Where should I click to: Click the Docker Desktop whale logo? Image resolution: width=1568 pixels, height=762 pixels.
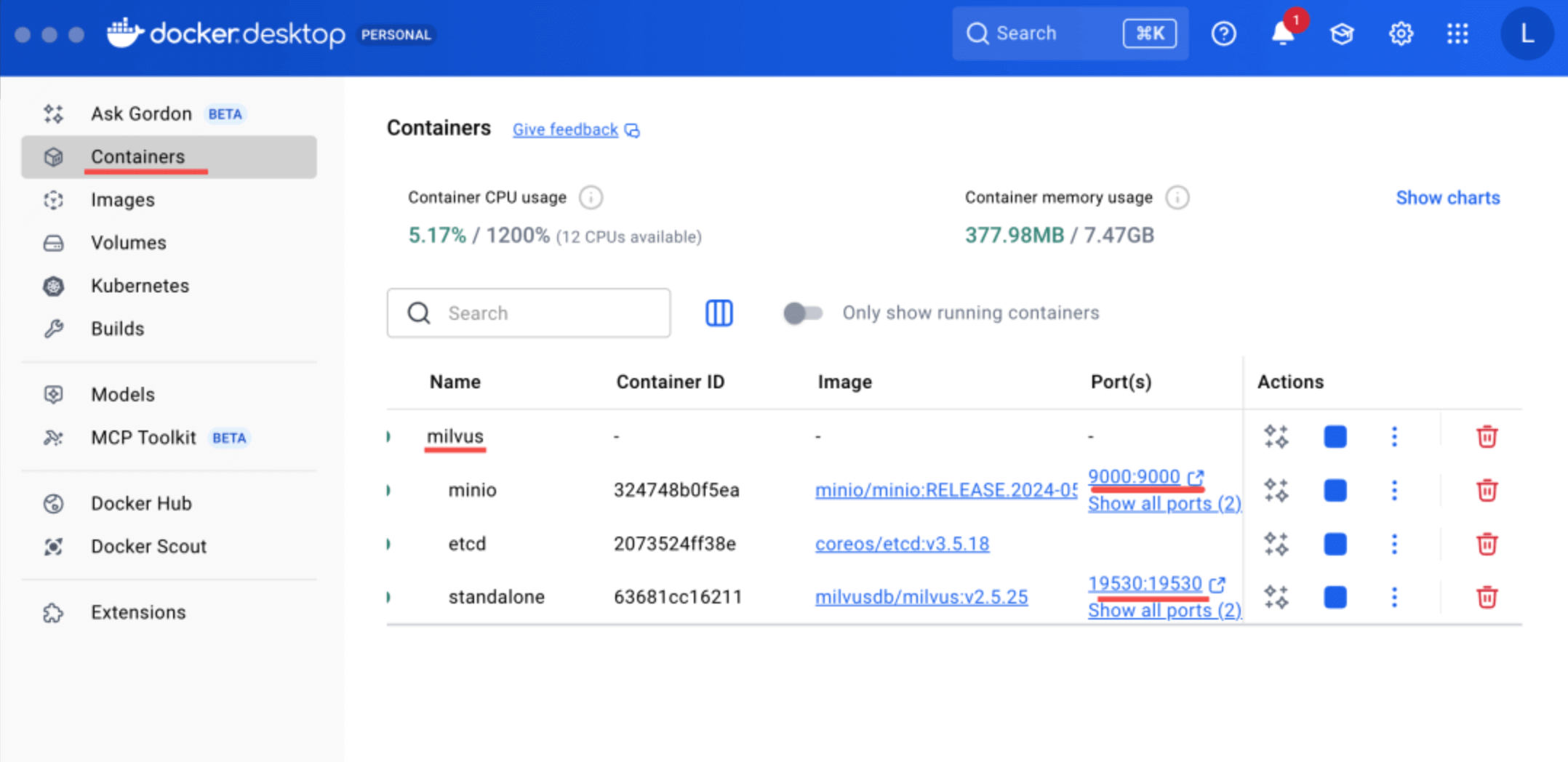[x=125, y=33]
